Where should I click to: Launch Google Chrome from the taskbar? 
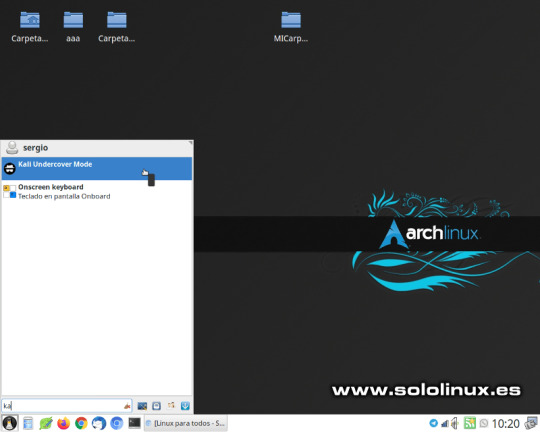coord(81,423)
